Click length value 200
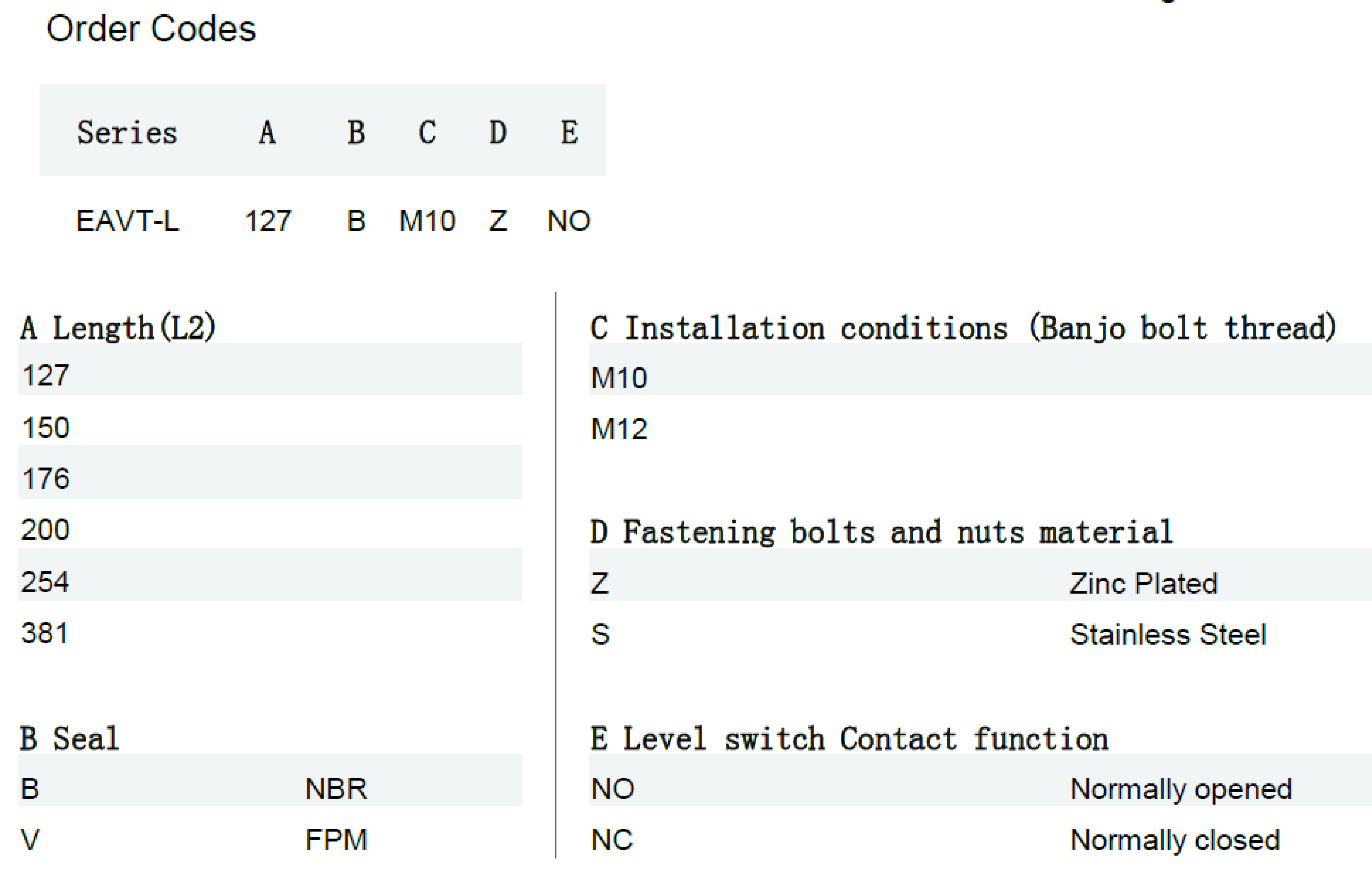1372x894 pixels. pyautogui.click(x=45, y=530)
